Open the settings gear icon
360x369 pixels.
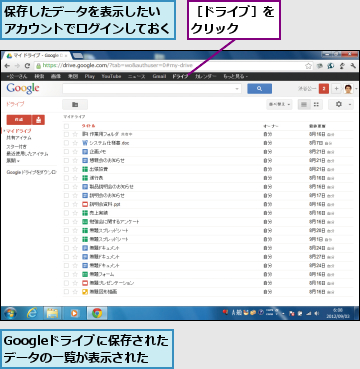(x=339, y=105)
